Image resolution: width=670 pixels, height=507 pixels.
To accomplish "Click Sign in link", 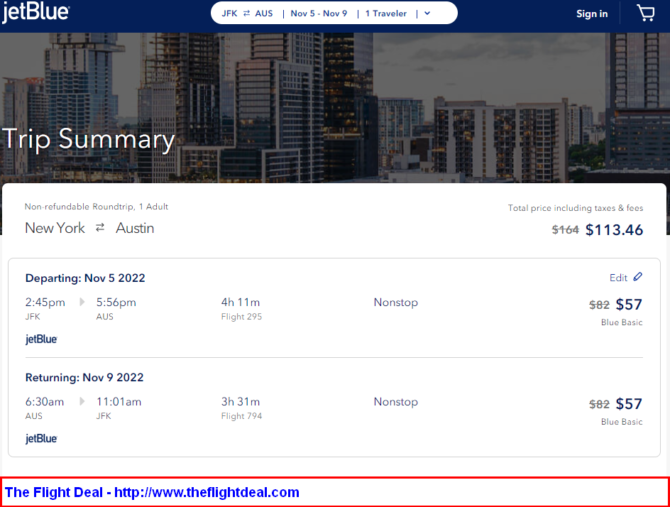I will pos(592,14).
